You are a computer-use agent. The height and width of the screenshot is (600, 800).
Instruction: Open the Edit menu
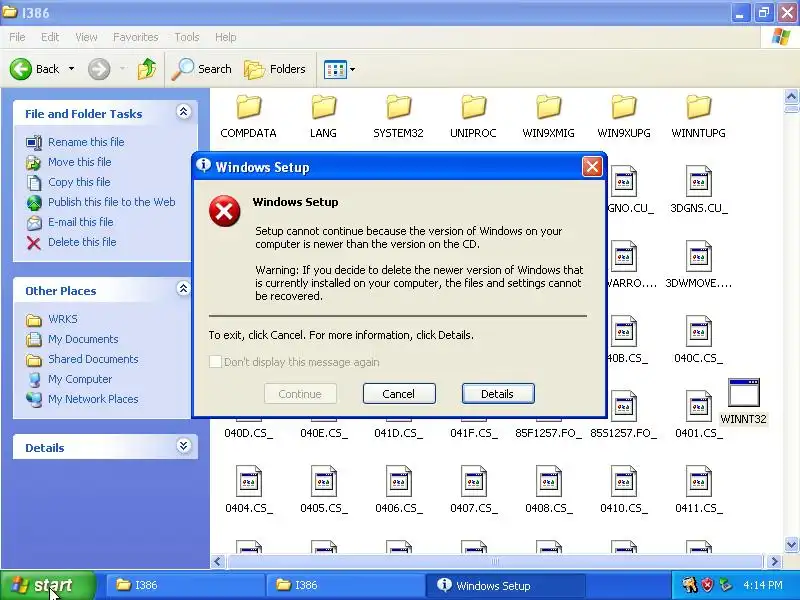pyautogui.click(x=50, y=37)
